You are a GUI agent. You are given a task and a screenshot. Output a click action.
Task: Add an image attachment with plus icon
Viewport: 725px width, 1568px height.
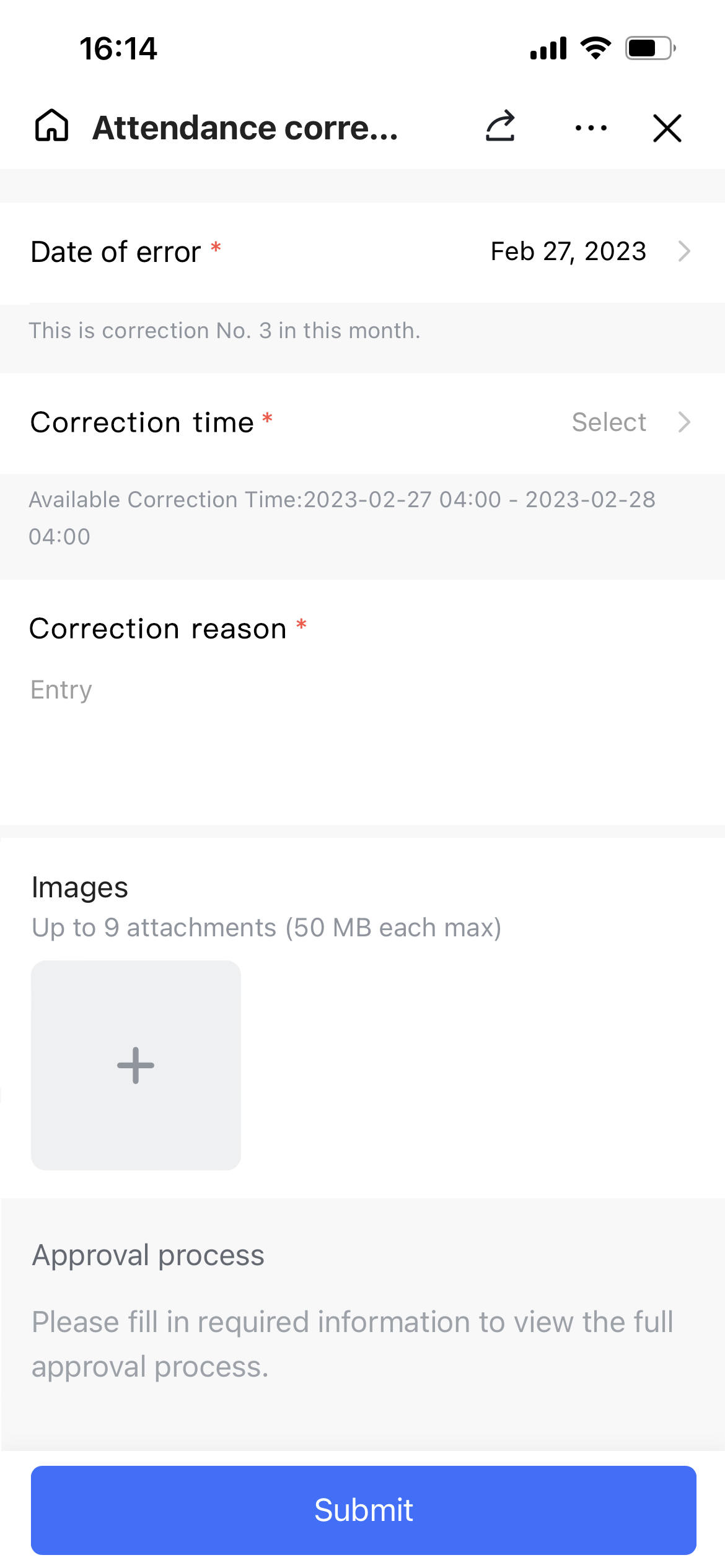[136, 1065]
